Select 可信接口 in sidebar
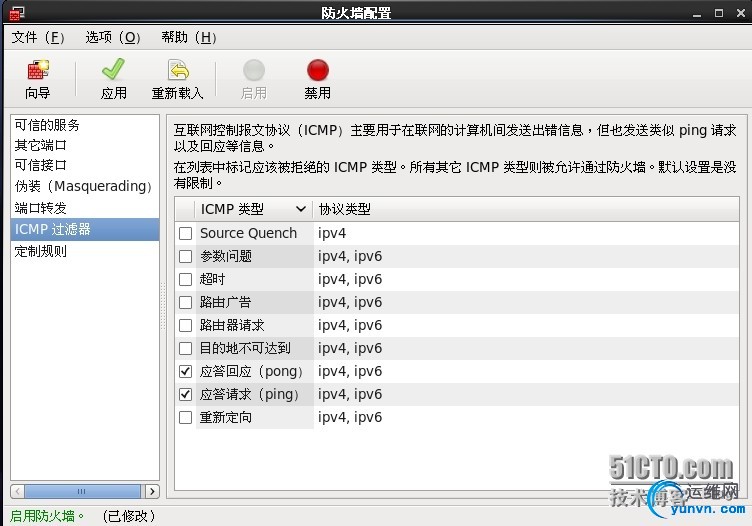 (x=40, y=165)
